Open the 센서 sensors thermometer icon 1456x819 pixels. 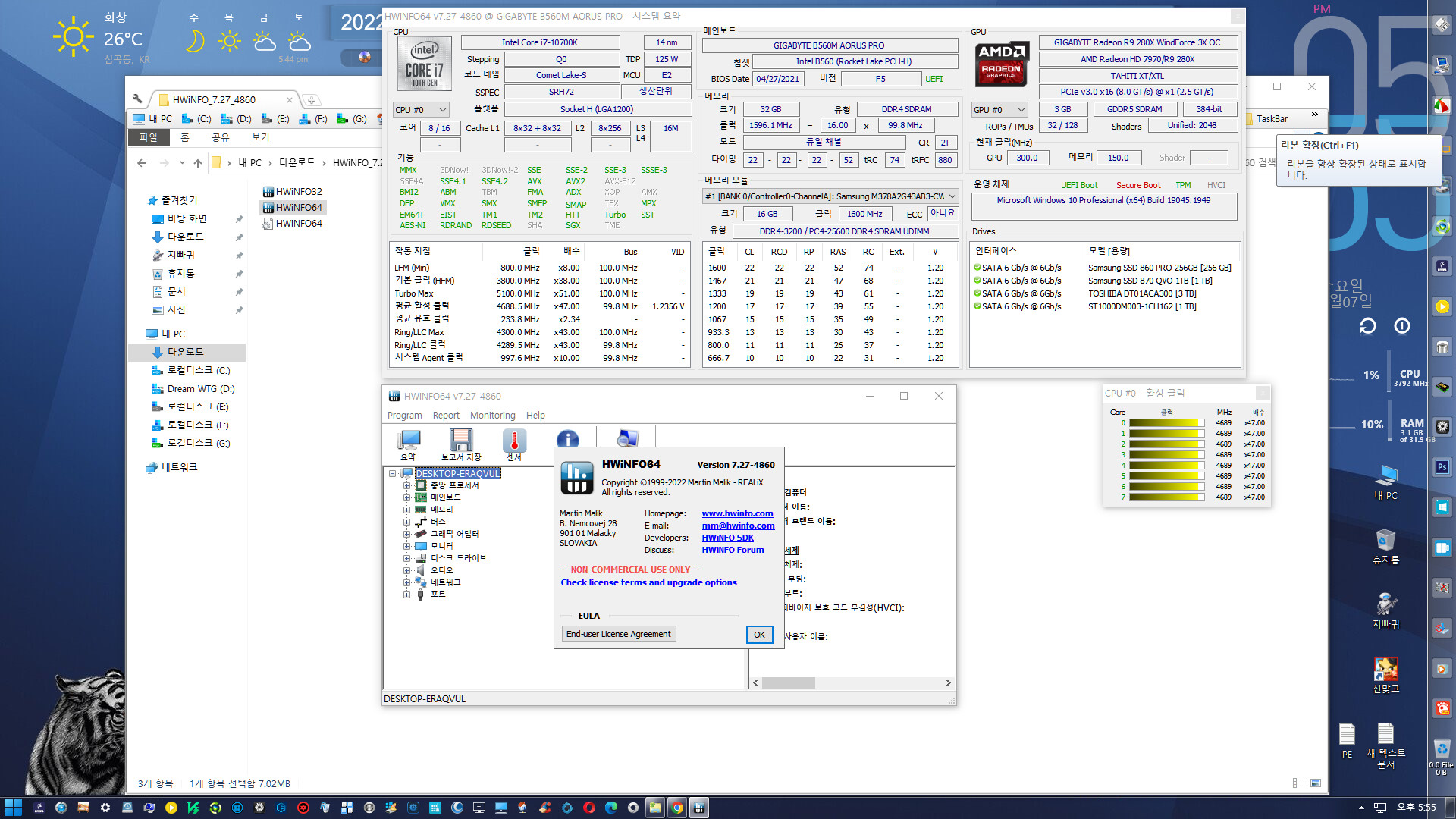[514, 444]
